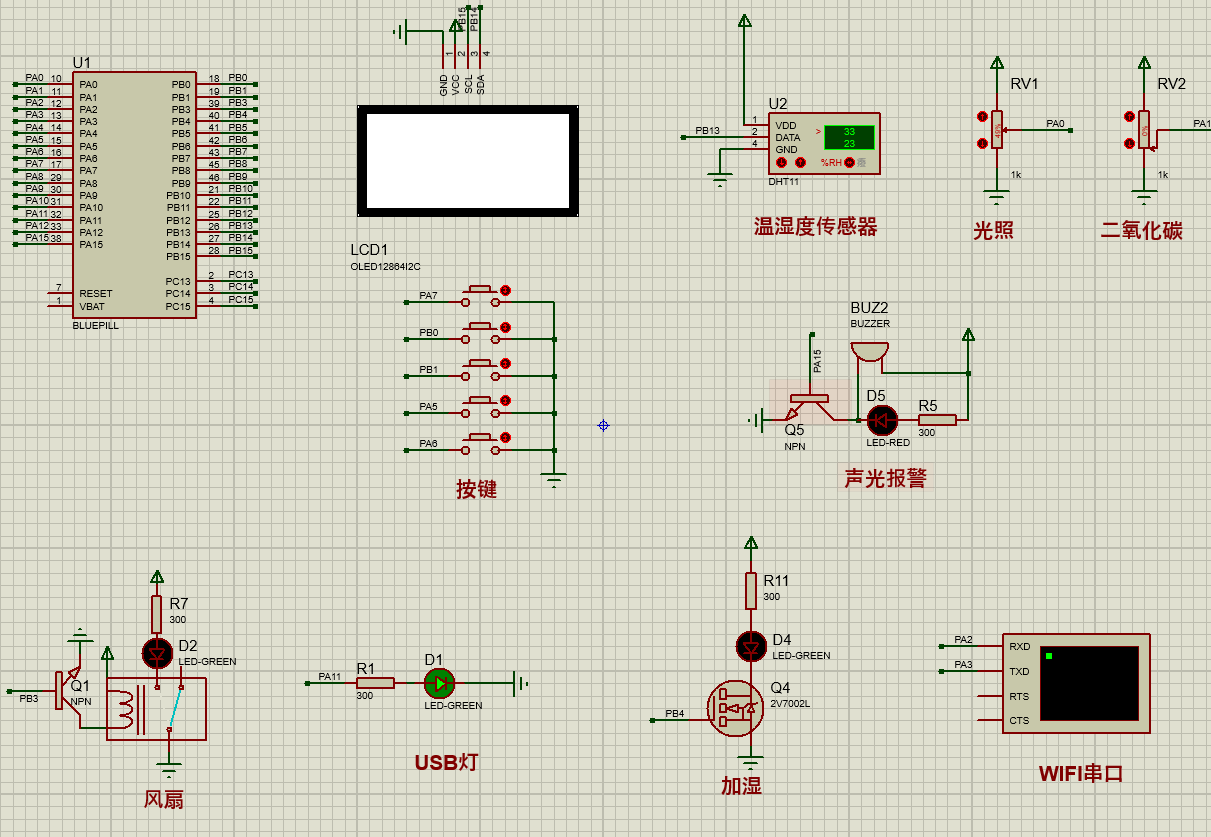Select the 温湿度传感器 label
This screenshot has height=837, width=1211.
tap(816, 227)
